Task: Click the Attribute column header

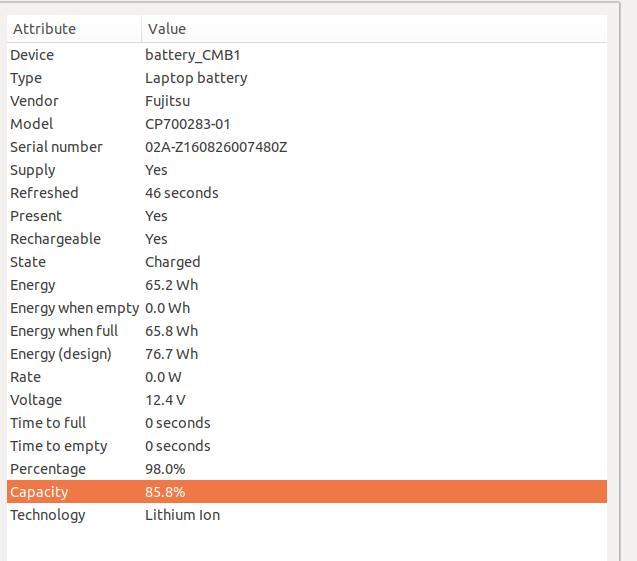Action: coord(74,29)
